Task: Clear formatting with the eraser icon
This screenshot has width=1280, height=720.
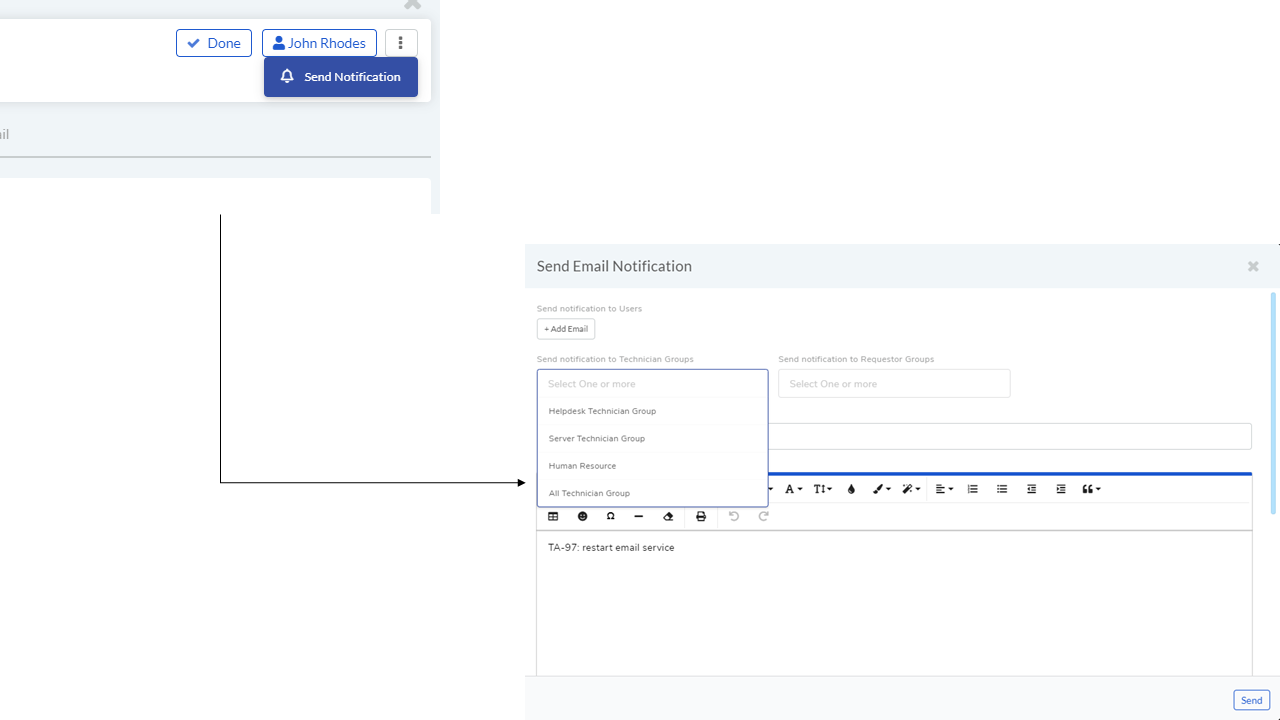Action: (668, 517)
